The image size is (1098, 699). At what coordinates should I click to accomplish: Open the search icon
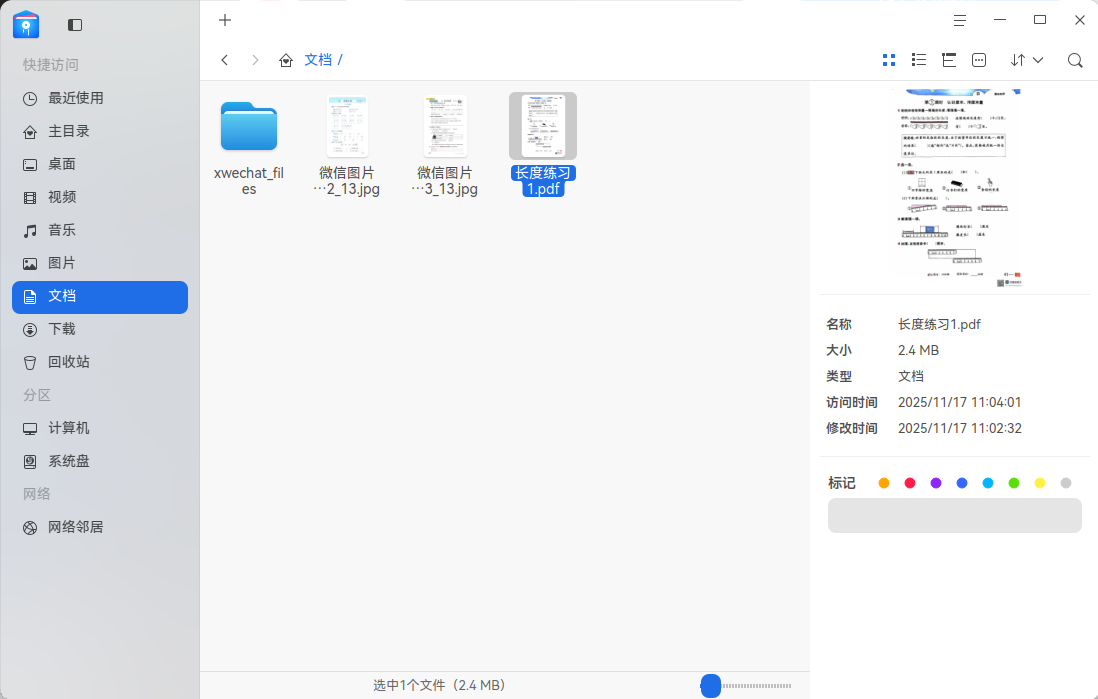(x=1075, y=60)
